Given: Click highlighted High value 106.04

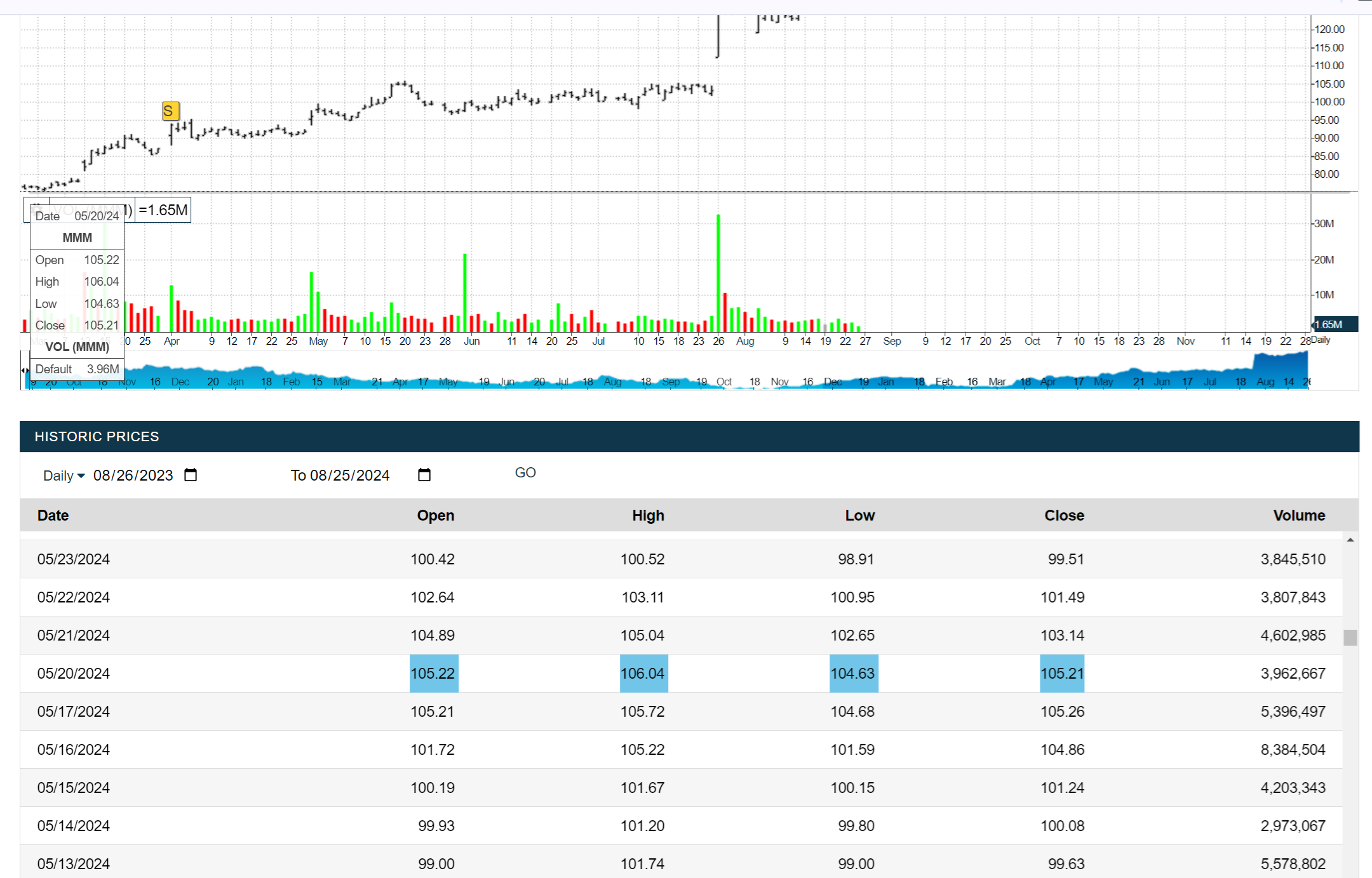Looking at the screenshot, I should [643, 674].
